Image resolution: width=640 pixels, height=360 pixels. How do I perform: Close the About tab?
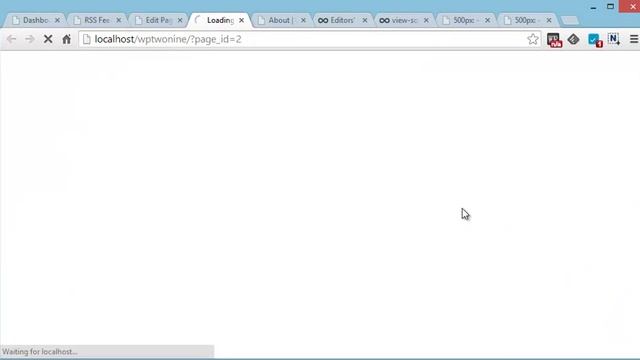303,20
